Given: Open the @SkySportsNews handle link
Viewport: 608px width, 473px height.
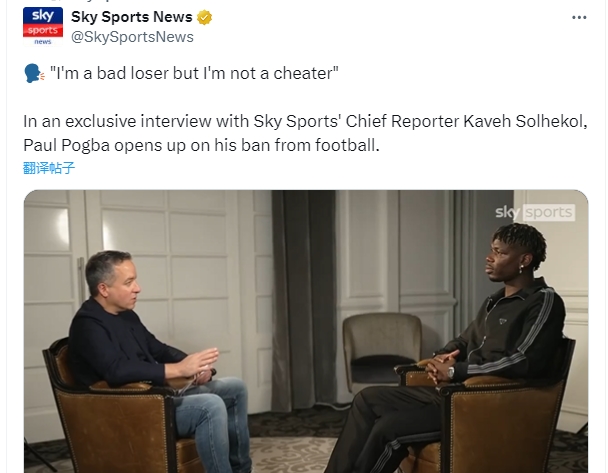Looking at the screenshot, I should pyautogui.click(x=132, y=37).
